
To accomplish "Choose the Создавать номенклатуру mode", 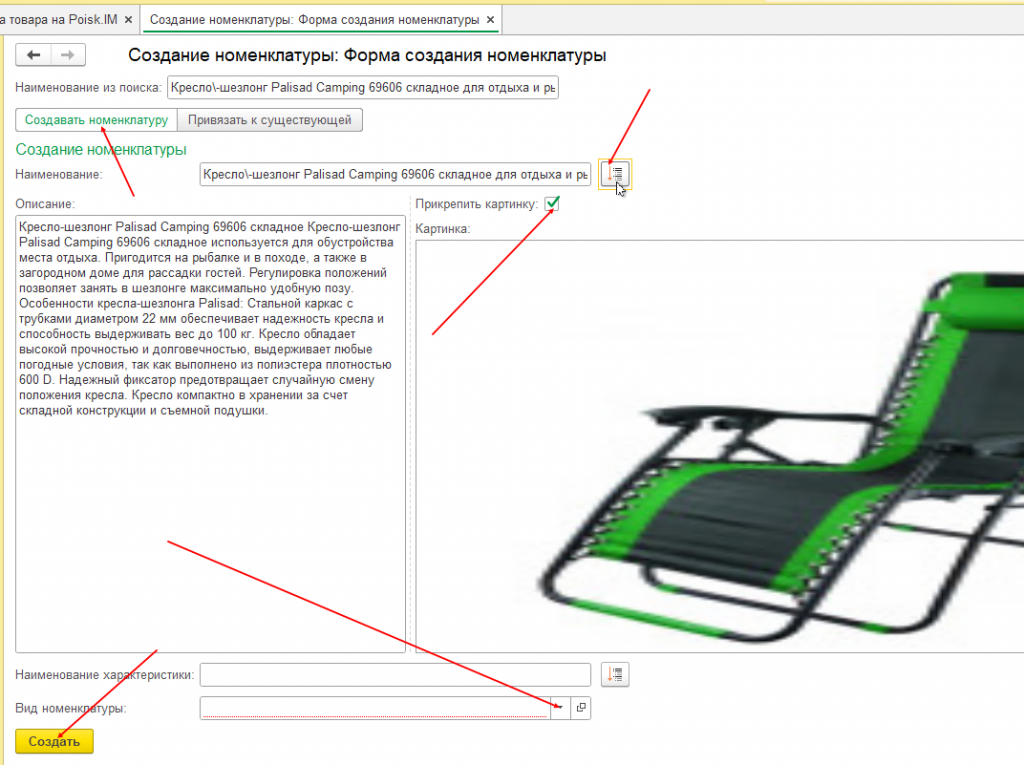I will click(x=97, y=120).
